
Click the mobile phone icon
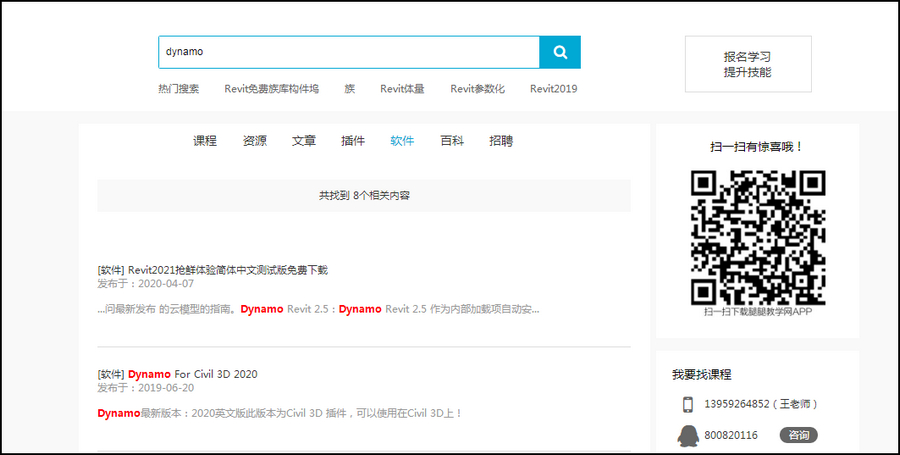click(x=688, y=405)
